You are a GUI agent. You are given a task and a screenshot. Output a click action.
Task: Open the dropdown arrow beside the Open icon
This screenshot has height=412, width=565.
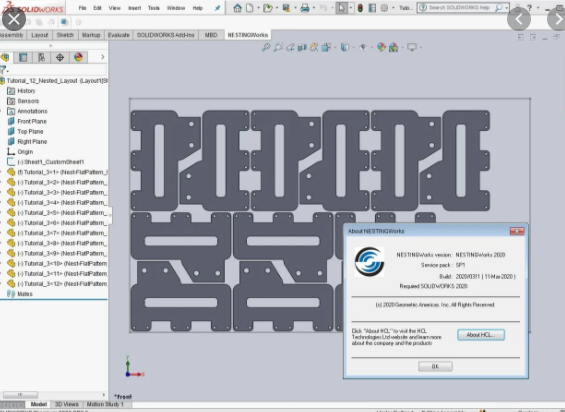(x=277, y=8)
